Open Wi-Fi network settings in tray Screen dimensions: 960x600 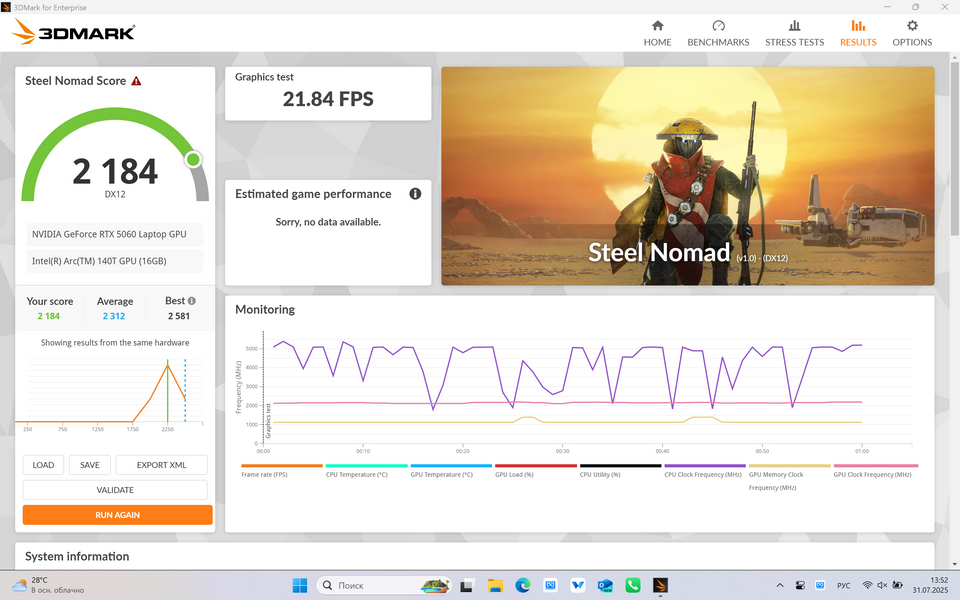coord(868,585)
